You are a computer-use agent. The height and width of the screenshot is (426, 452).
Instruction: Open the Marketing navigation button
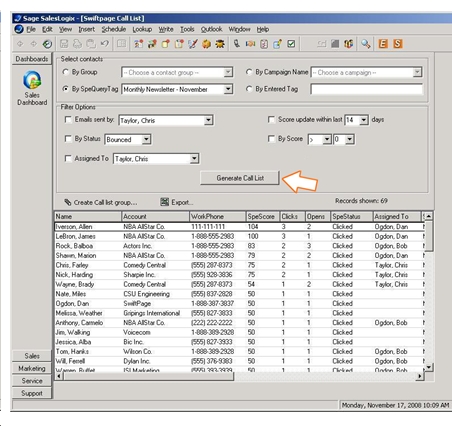click(x=32, y=368)
